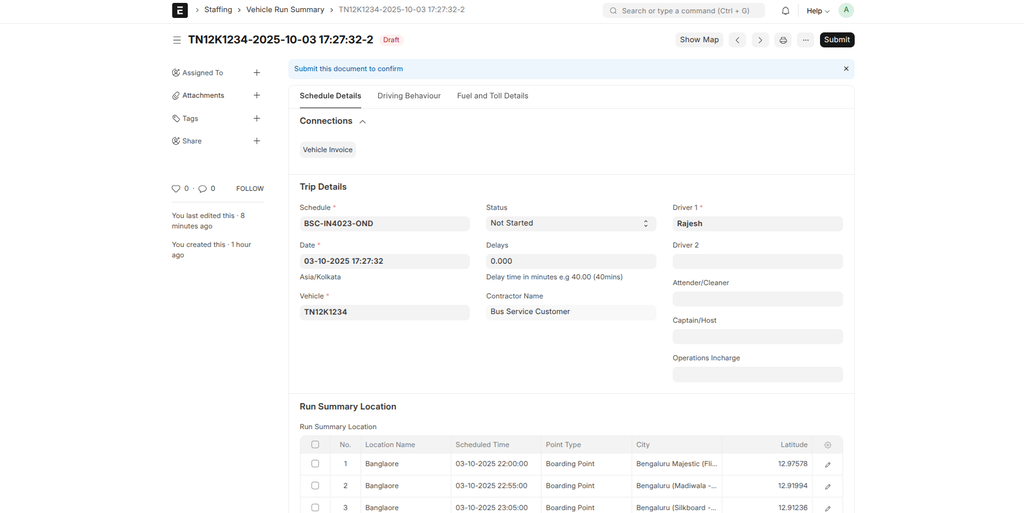Switch to Driving Behaviour tab
This screenshot has height=513, width=1024.
[x=409, y=96]
